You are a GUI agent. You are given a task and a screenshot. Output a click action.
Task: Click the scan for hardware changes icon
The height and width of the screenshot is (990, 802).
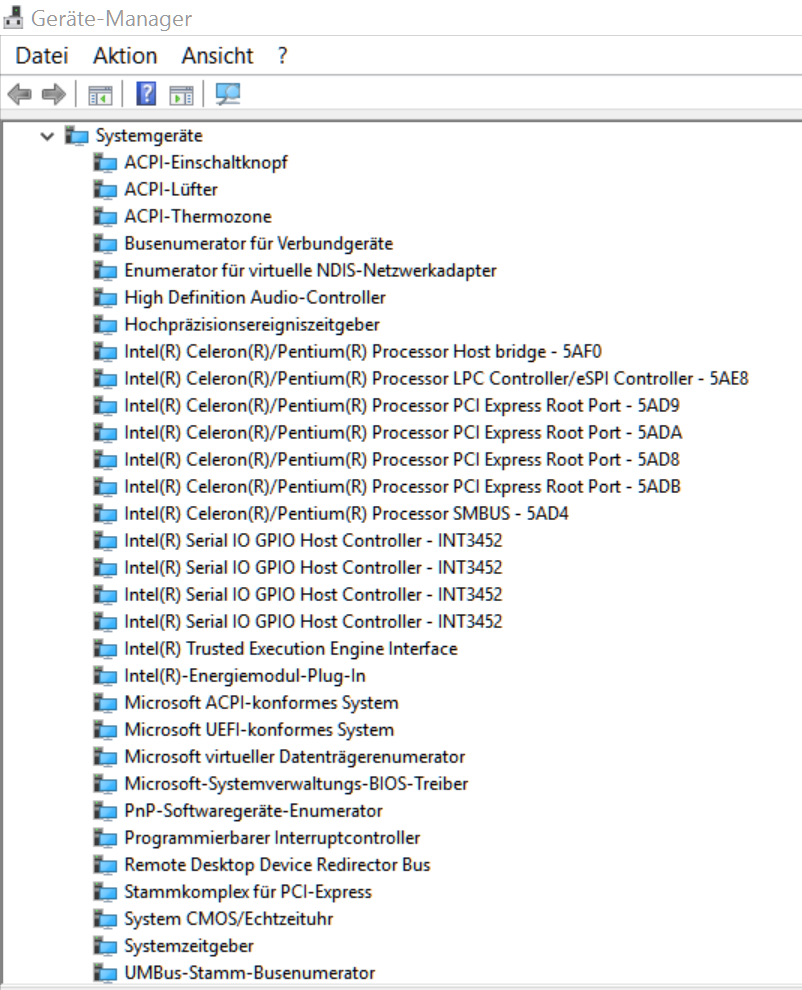coord(227,94)
